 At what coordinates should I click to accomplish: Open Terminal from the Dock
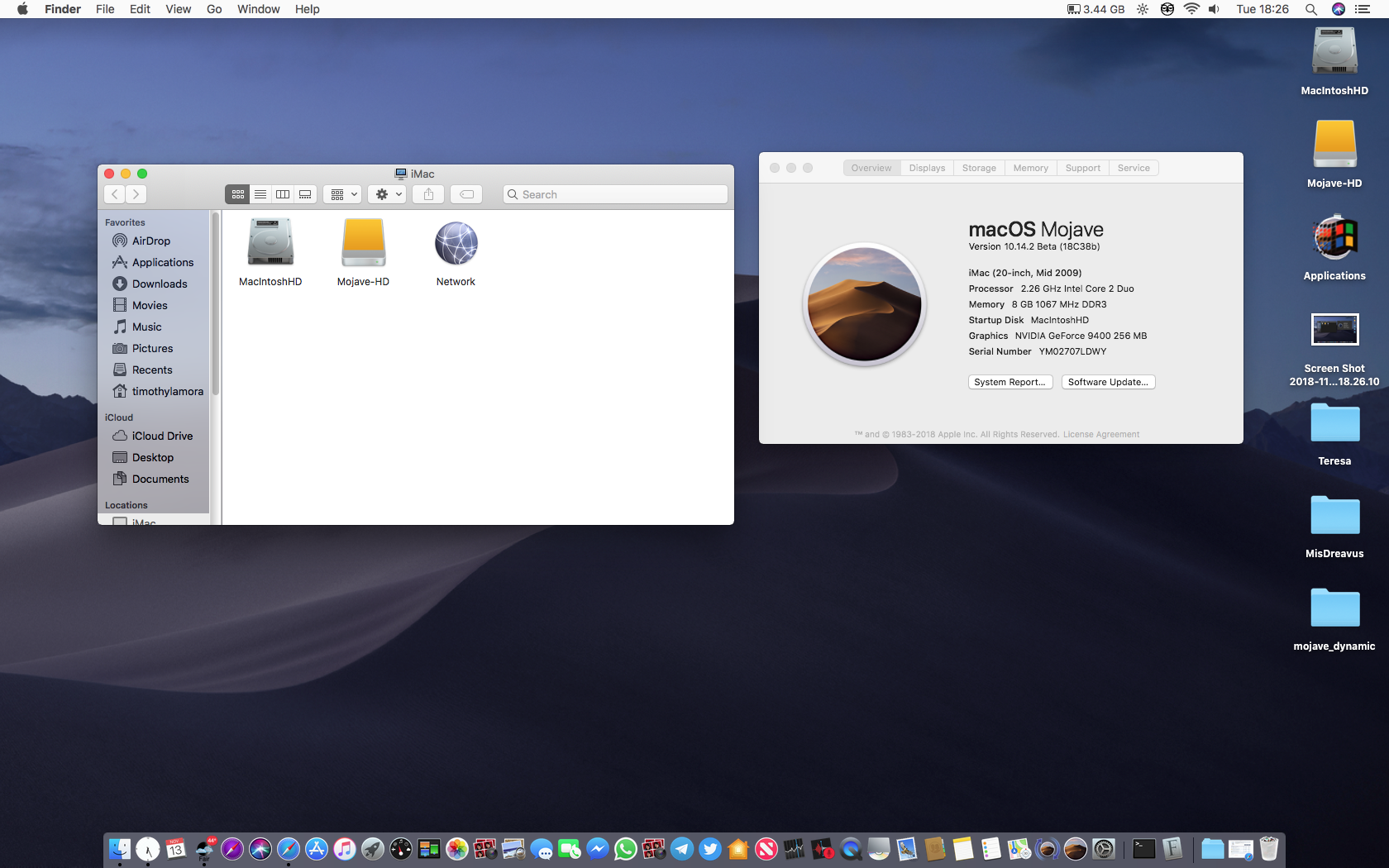[x=1144, y=848]
